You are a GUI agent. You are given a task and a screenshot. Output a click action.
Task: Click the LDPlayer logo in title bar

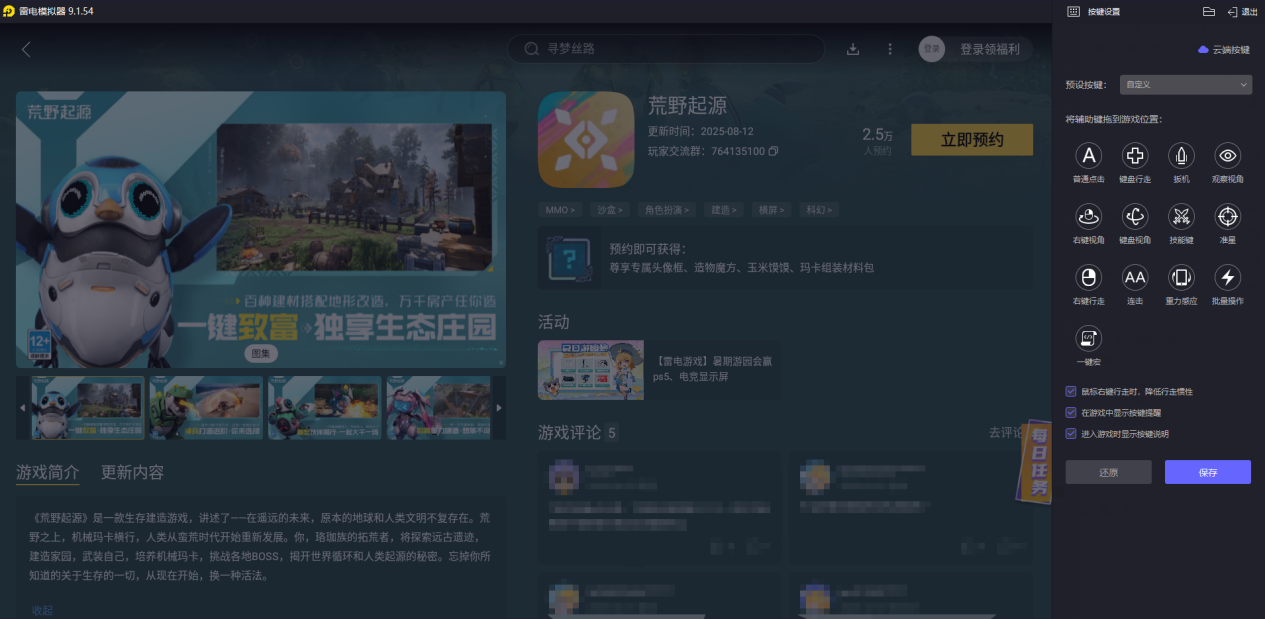[x=9, y=11]
